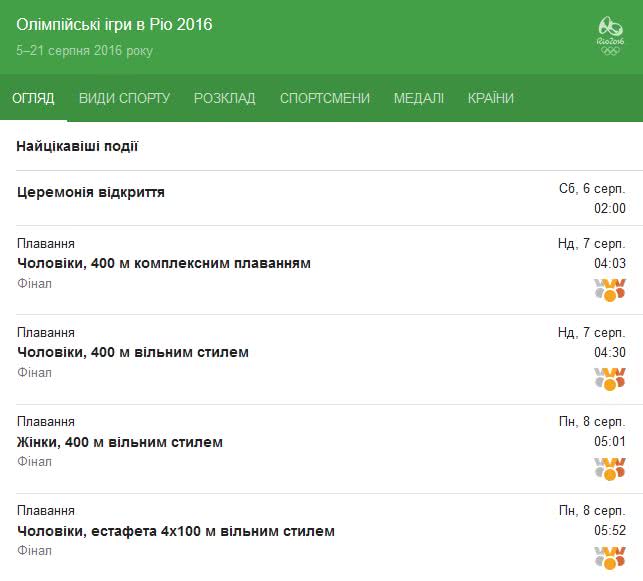Open the СПОРТСМЕНИ tab
The height and width of the screenshot is (581, 643).
point(325,98)
